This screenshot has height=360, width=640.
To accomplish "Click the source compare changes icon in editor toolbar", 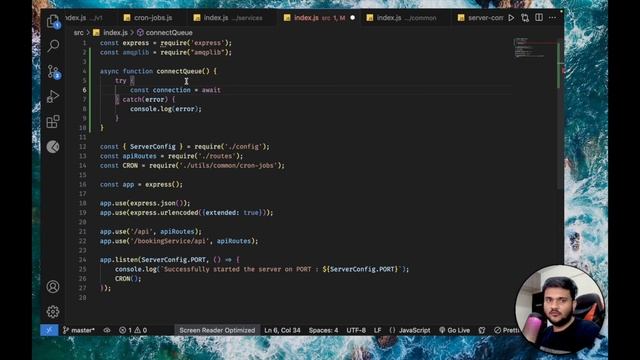I will click(525, 18).
